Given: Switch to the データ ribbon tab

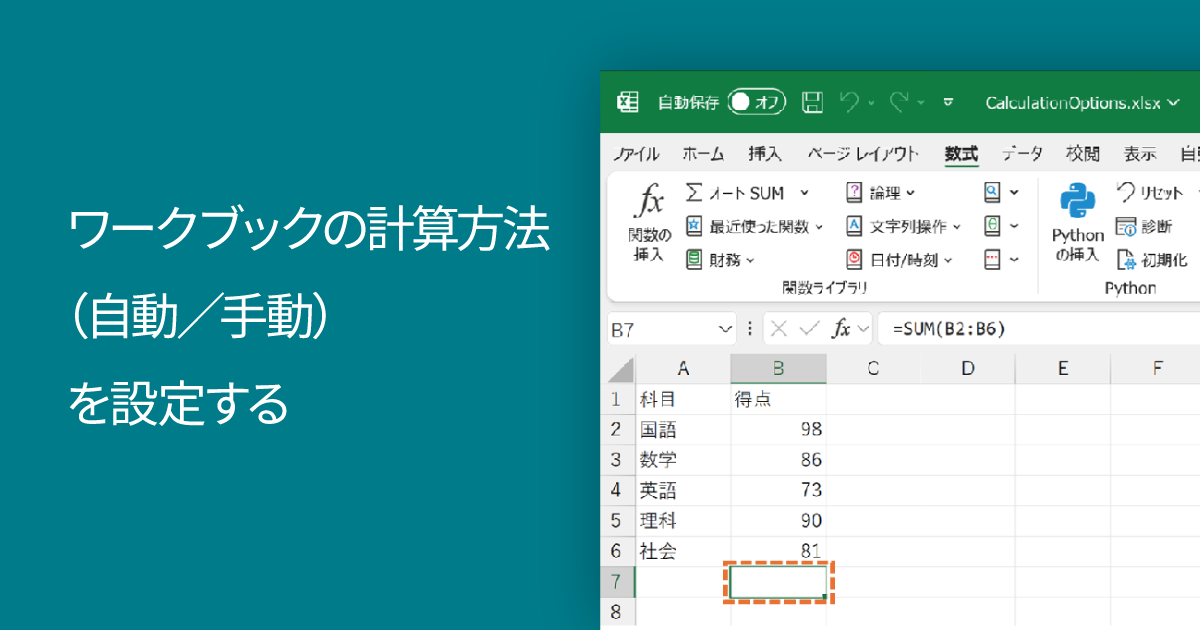Looking at the screenshot, I should pos(1022,153).
